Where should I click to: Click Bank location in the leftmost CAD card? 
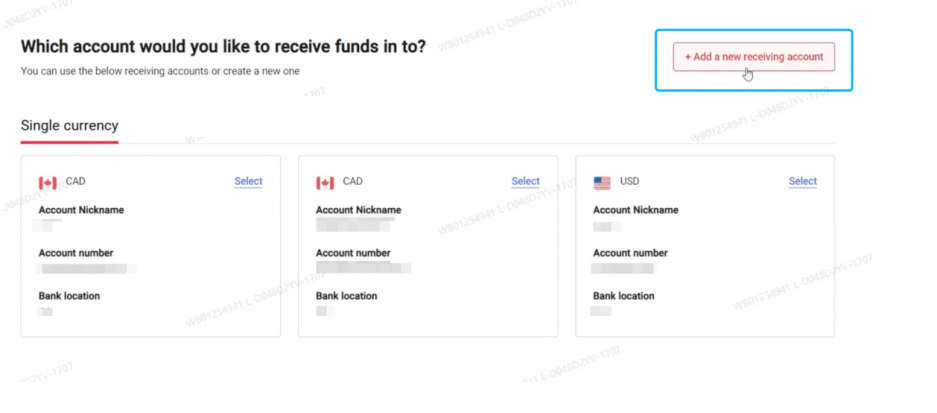pyautogui.click(x=69, y=296)
